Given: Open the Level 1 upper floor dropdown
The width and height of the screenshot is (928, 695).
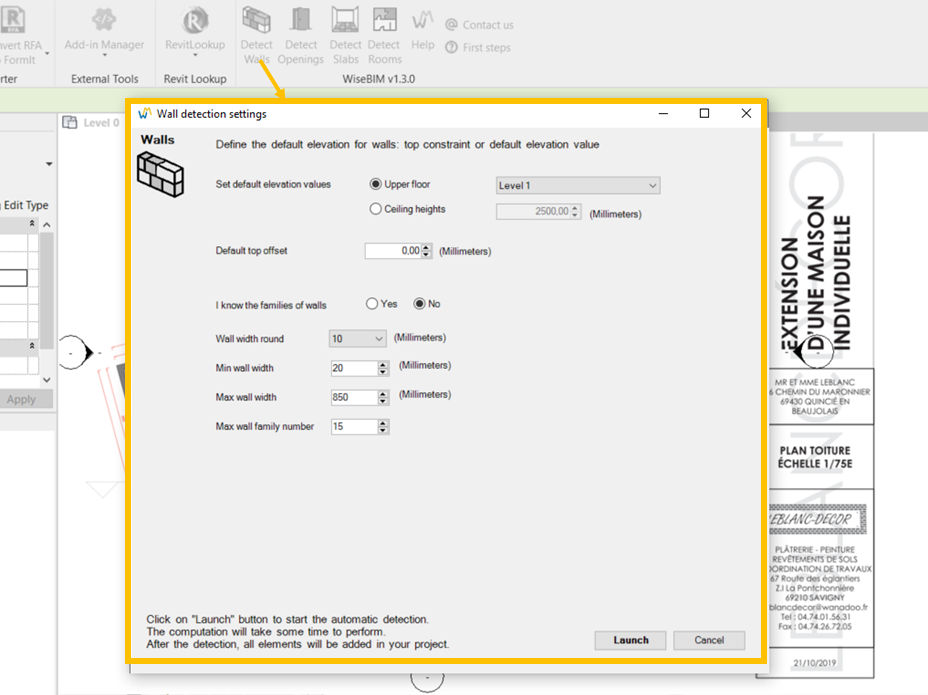Looking at the screenshot, I should 578,185.
